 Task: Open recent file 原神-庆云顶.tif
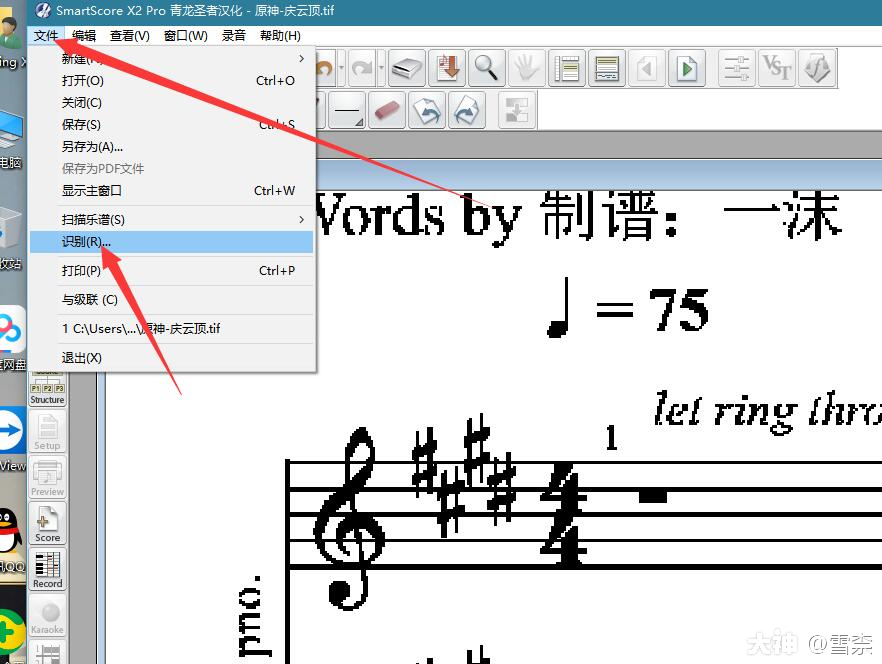[x=141, y=328]
